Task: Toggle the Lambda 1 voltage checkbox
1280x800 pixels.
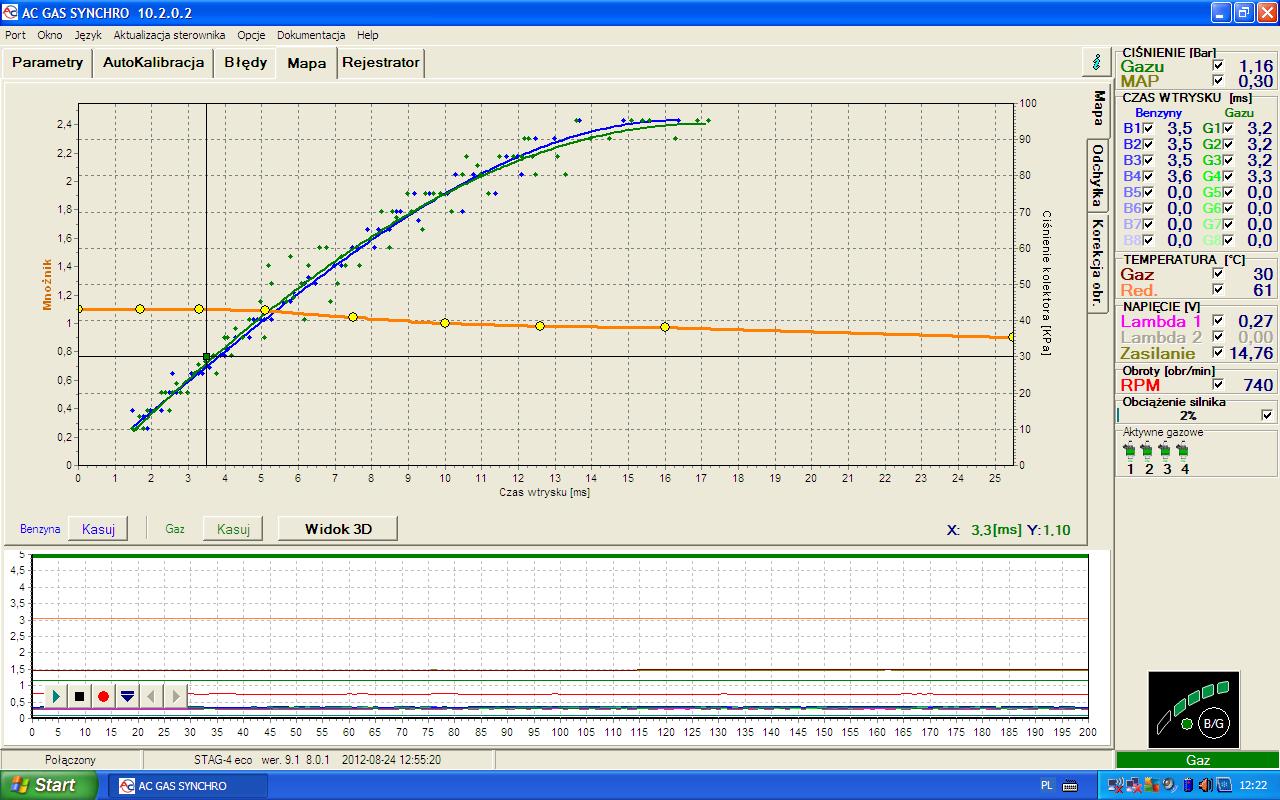Action: coord(1217,321)
